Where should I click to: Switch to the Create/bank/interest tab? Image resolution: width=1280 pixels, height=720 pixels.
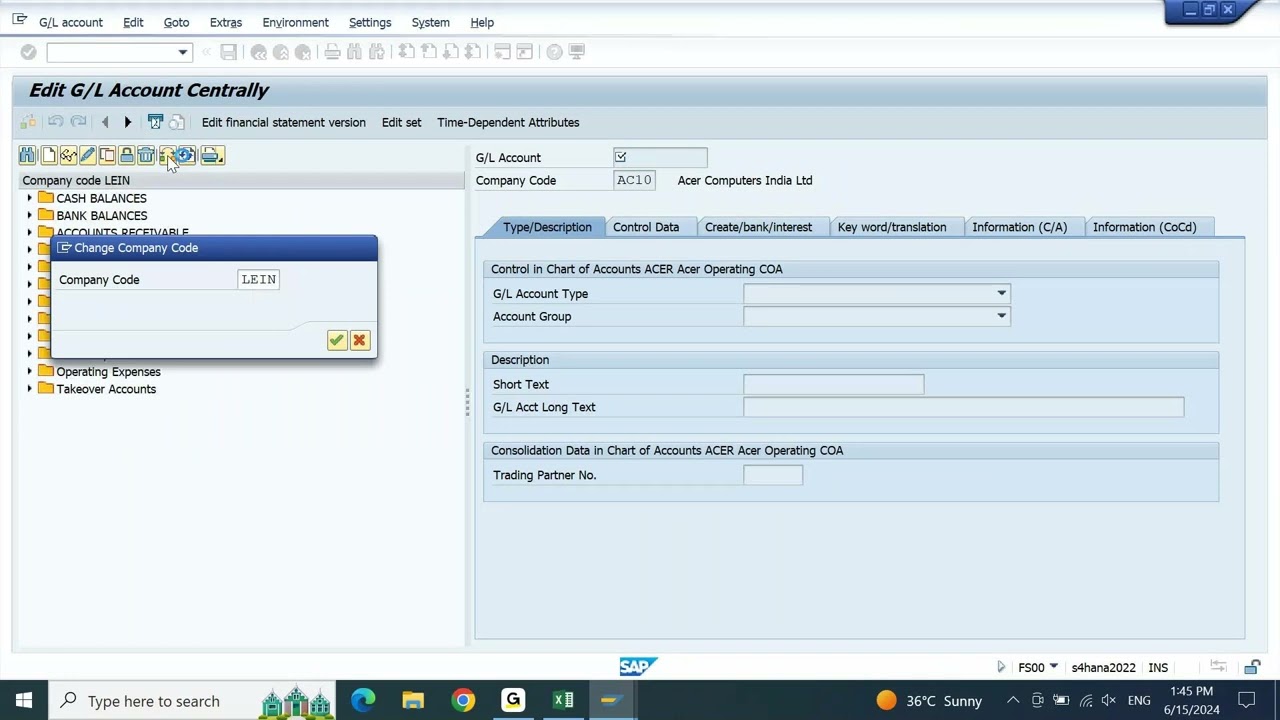pos(758,227)
